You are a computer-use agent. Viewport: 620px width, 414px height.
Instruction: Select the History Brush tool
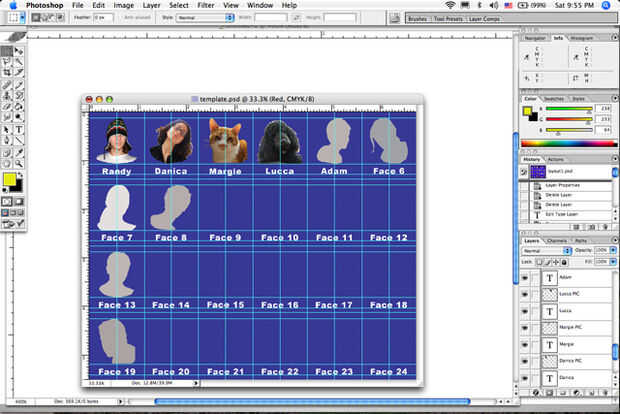tap(19, 95)
